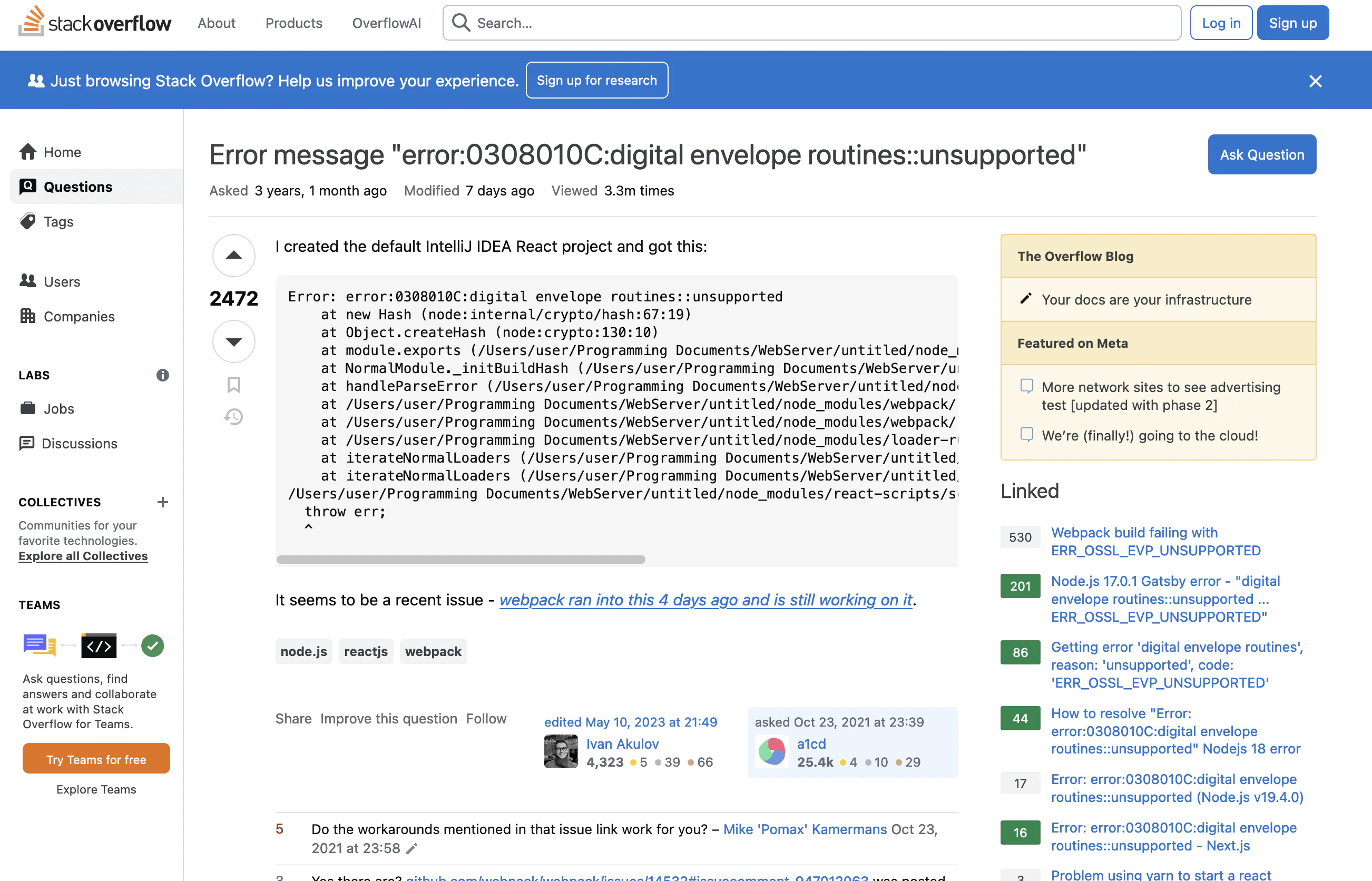Click the comment score 5

click(x=279, y=829)
